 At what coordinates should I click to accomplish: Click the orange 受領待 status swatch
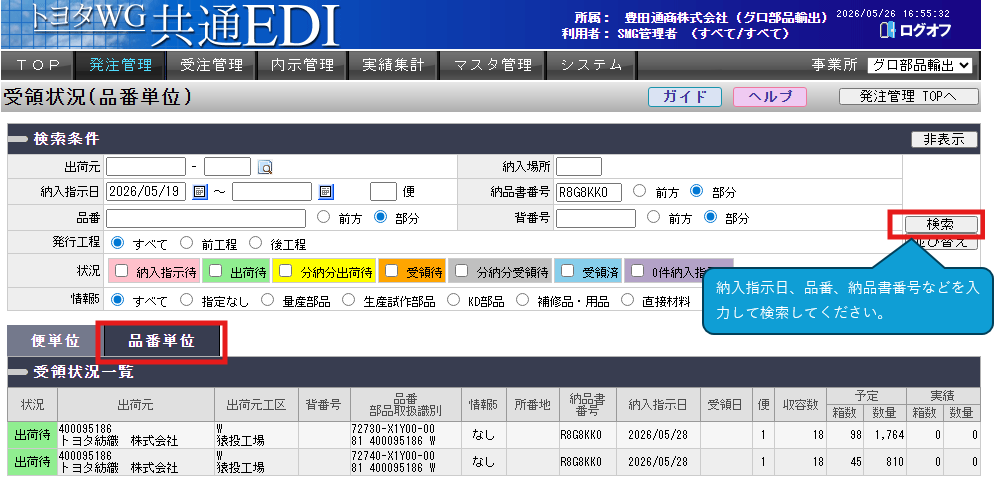click(x=412, y=271)
